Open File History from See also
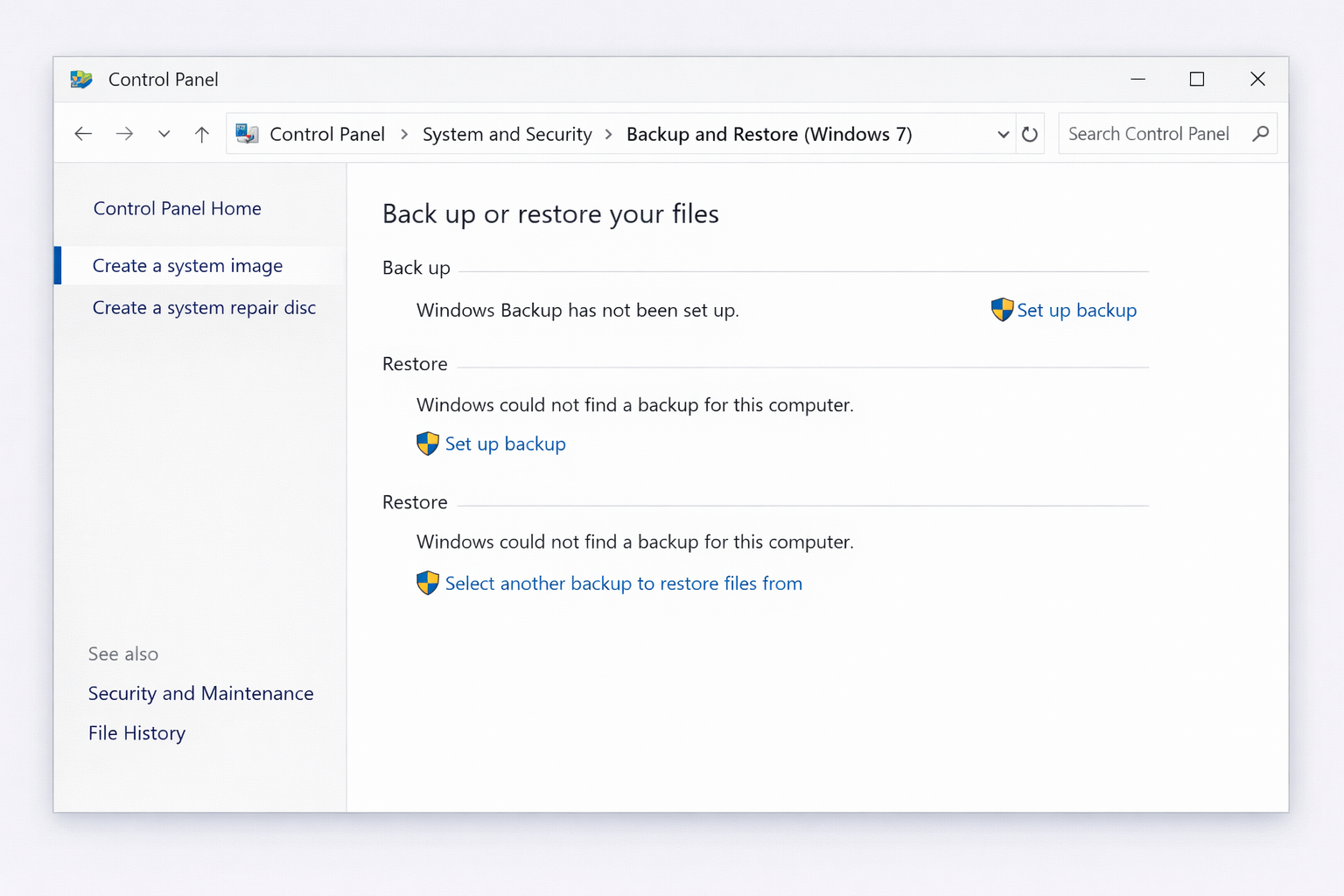Viewport: 1344px width, 896px height. tap(136, 733)
